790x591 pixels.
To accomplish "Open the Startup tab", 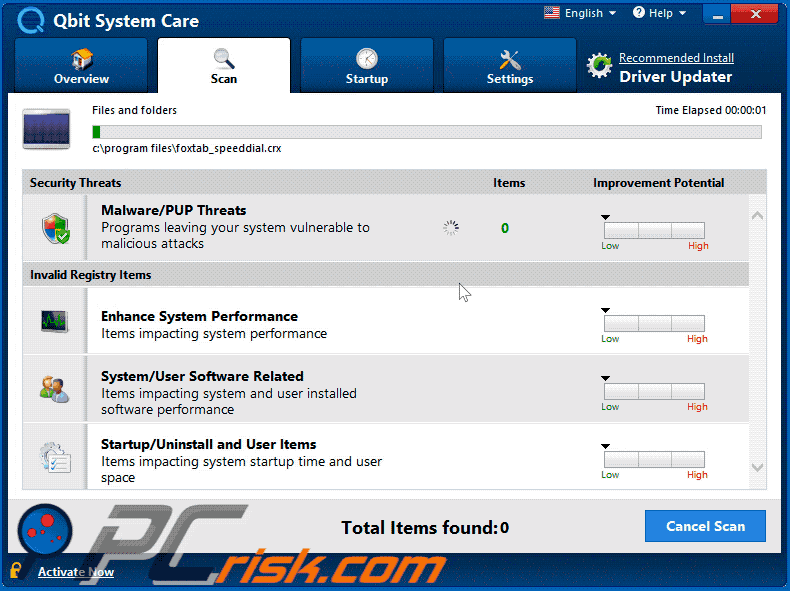I will (x=367, y=65).
